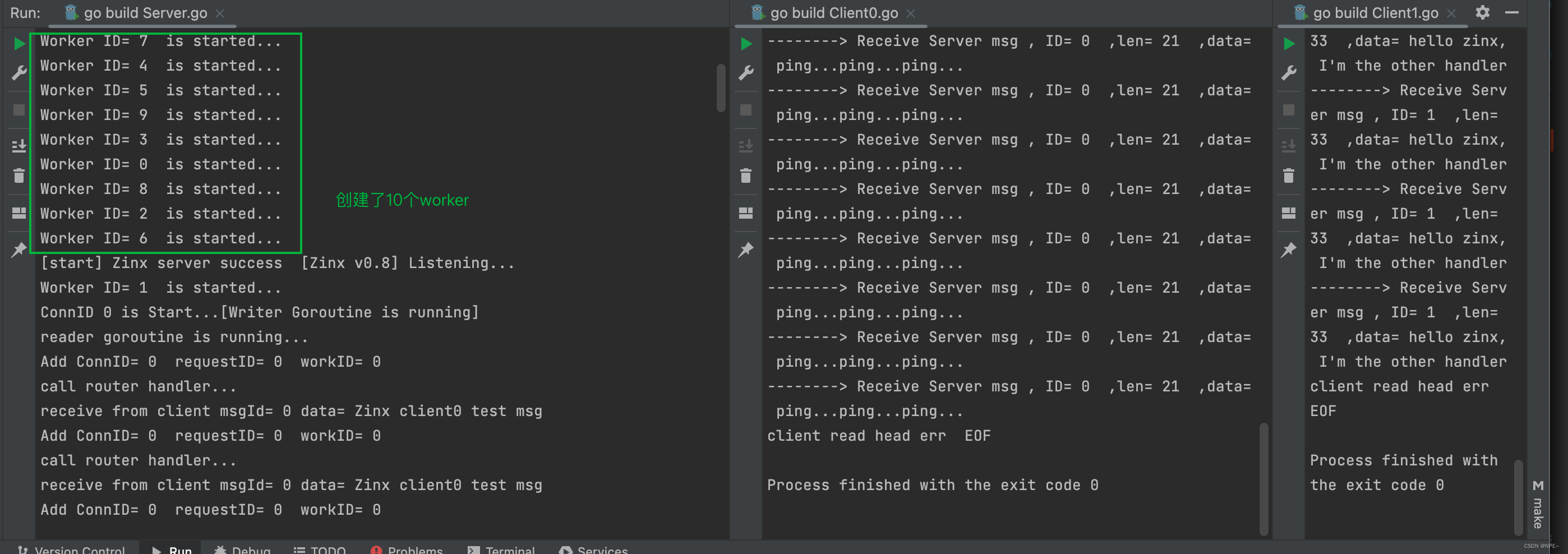Click 'client read head err' in Client1 pane
The image size is (1568, 554).
[x=1399, y=386]
